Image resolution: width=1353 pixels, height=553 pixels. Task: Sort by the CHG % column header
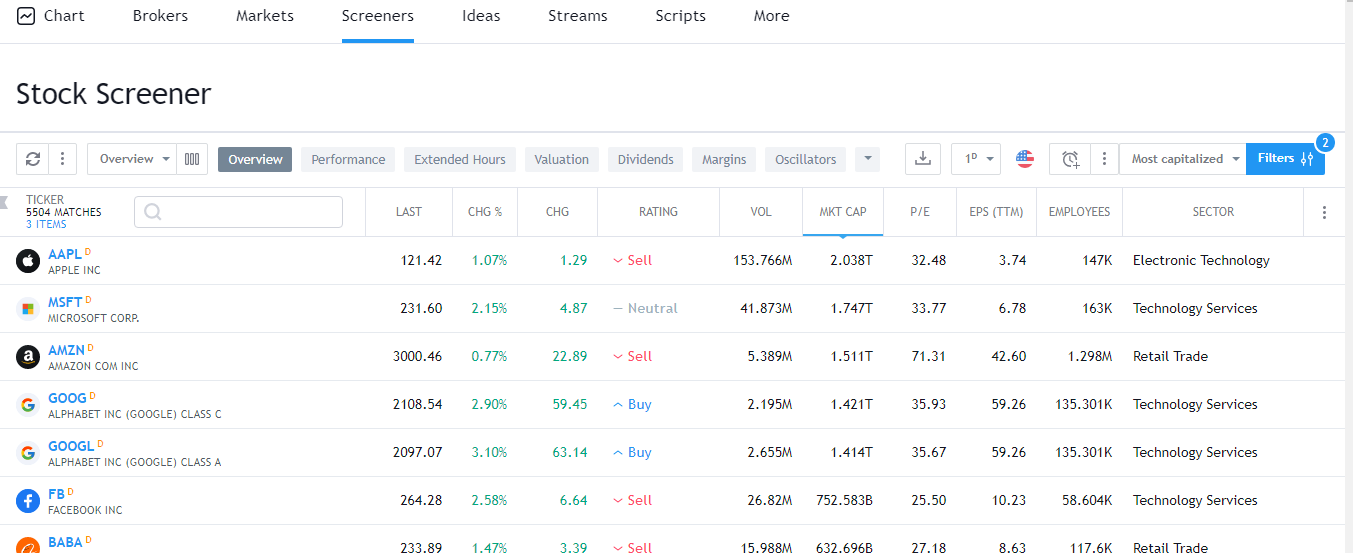485,212
